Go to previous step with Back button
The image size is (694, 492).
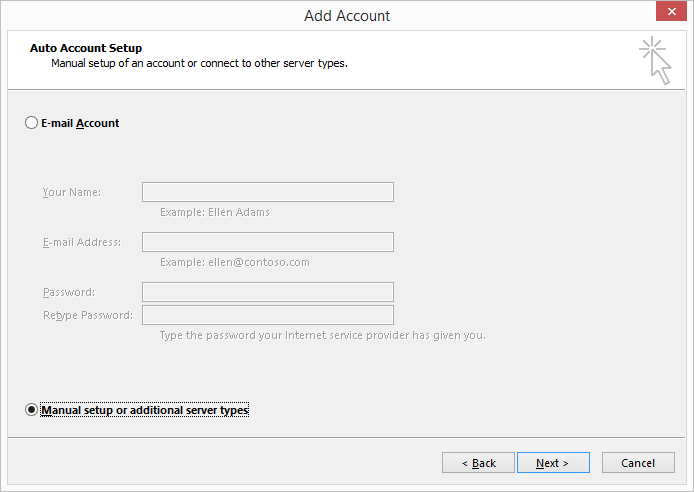pyautogui.click(x=478, y=463)
